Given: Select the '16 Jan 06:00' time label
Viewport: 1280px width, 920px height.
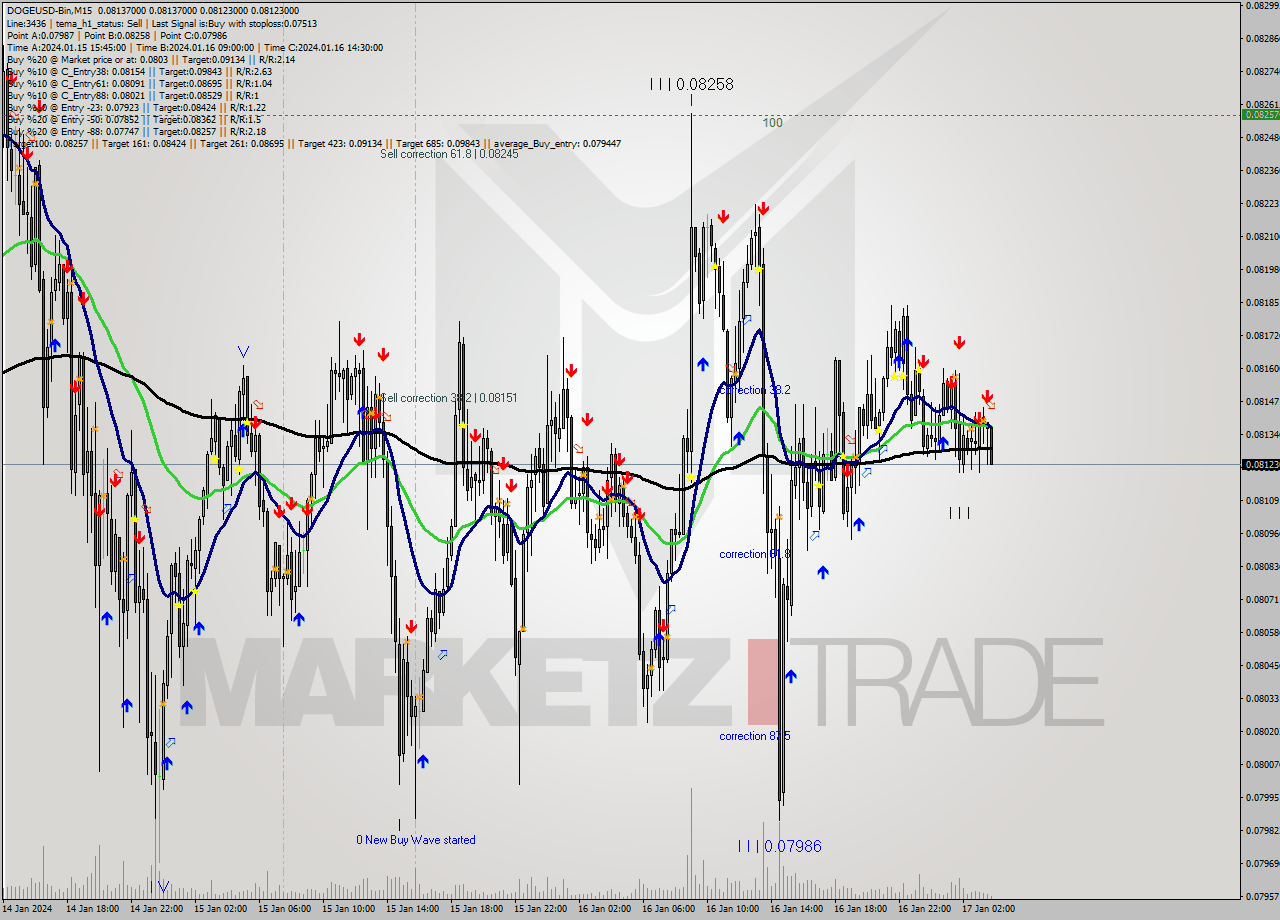Looking at the screenshot, I should [668, 909].
